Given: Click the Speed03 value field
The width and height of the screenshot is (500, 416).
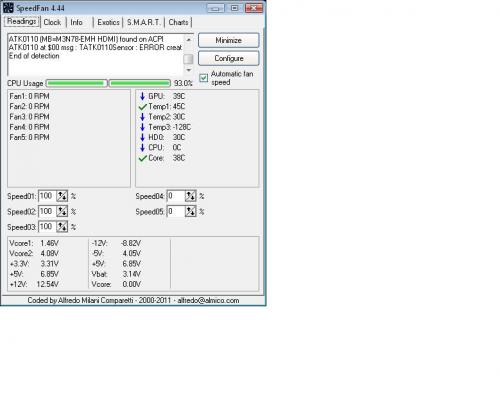Looking at the screenshot, I should point(47,227).
